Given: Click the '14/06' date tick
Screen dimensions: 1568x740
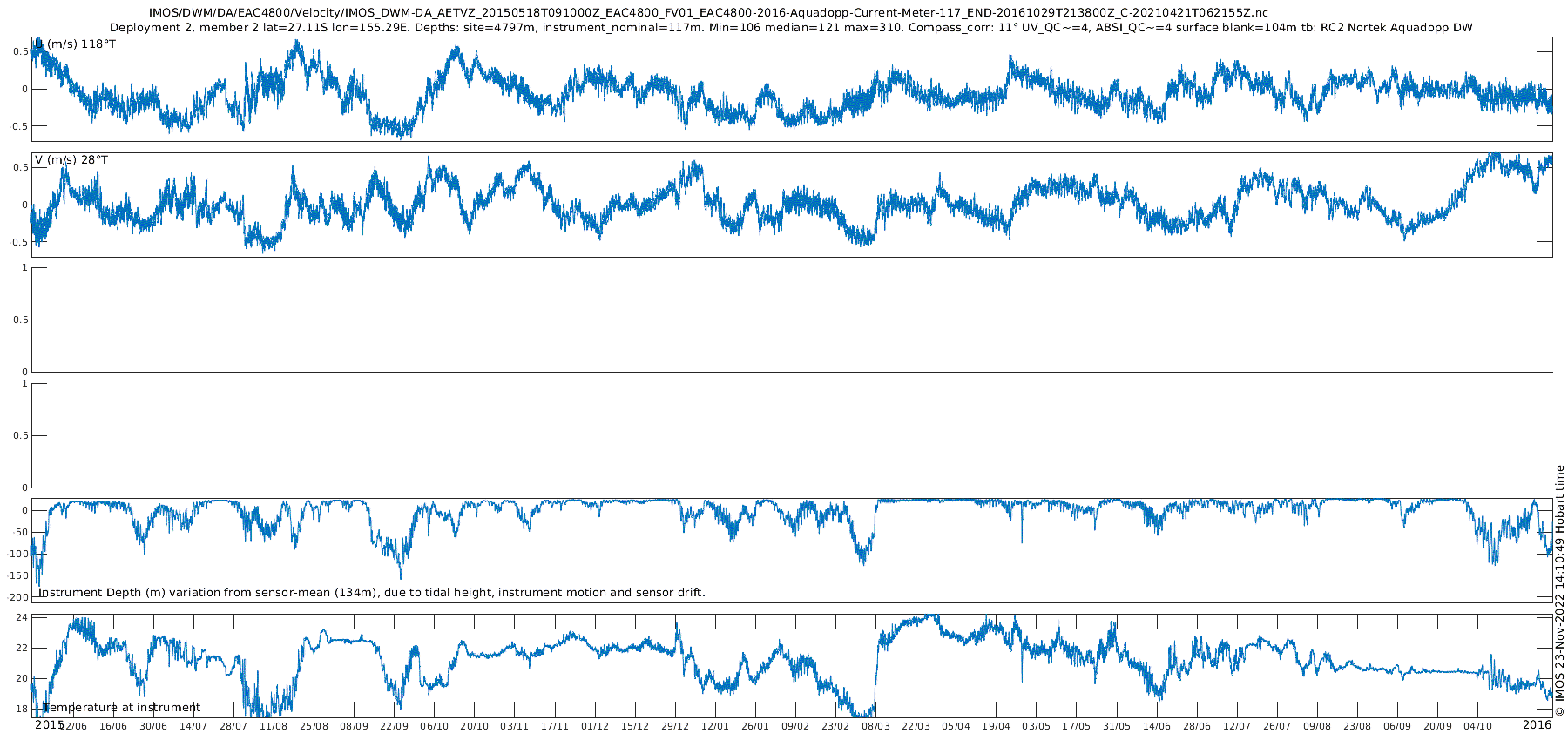Looking at the screenshot, I should tap(1157, 726).
